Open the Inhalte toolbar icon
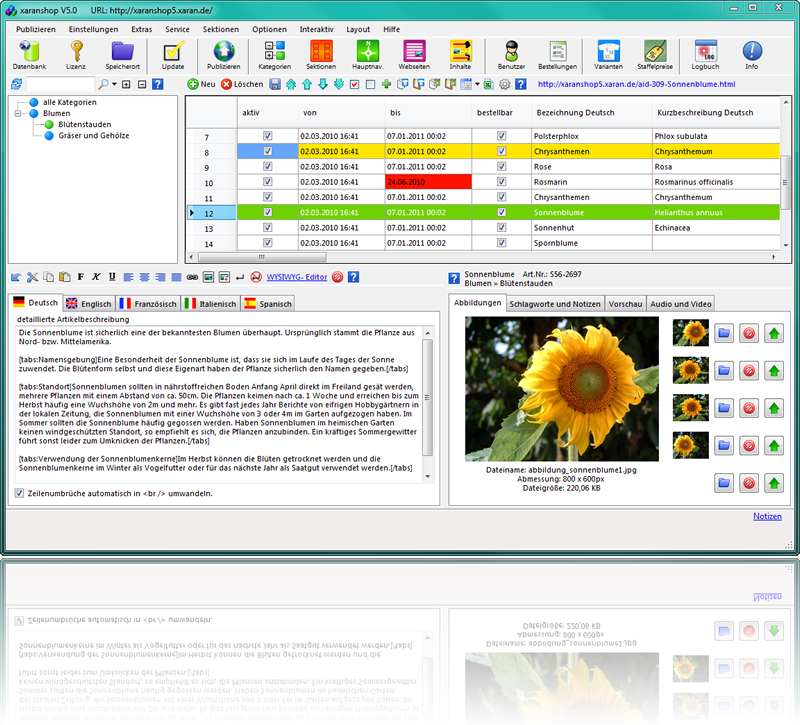 [x=460, y=55]
